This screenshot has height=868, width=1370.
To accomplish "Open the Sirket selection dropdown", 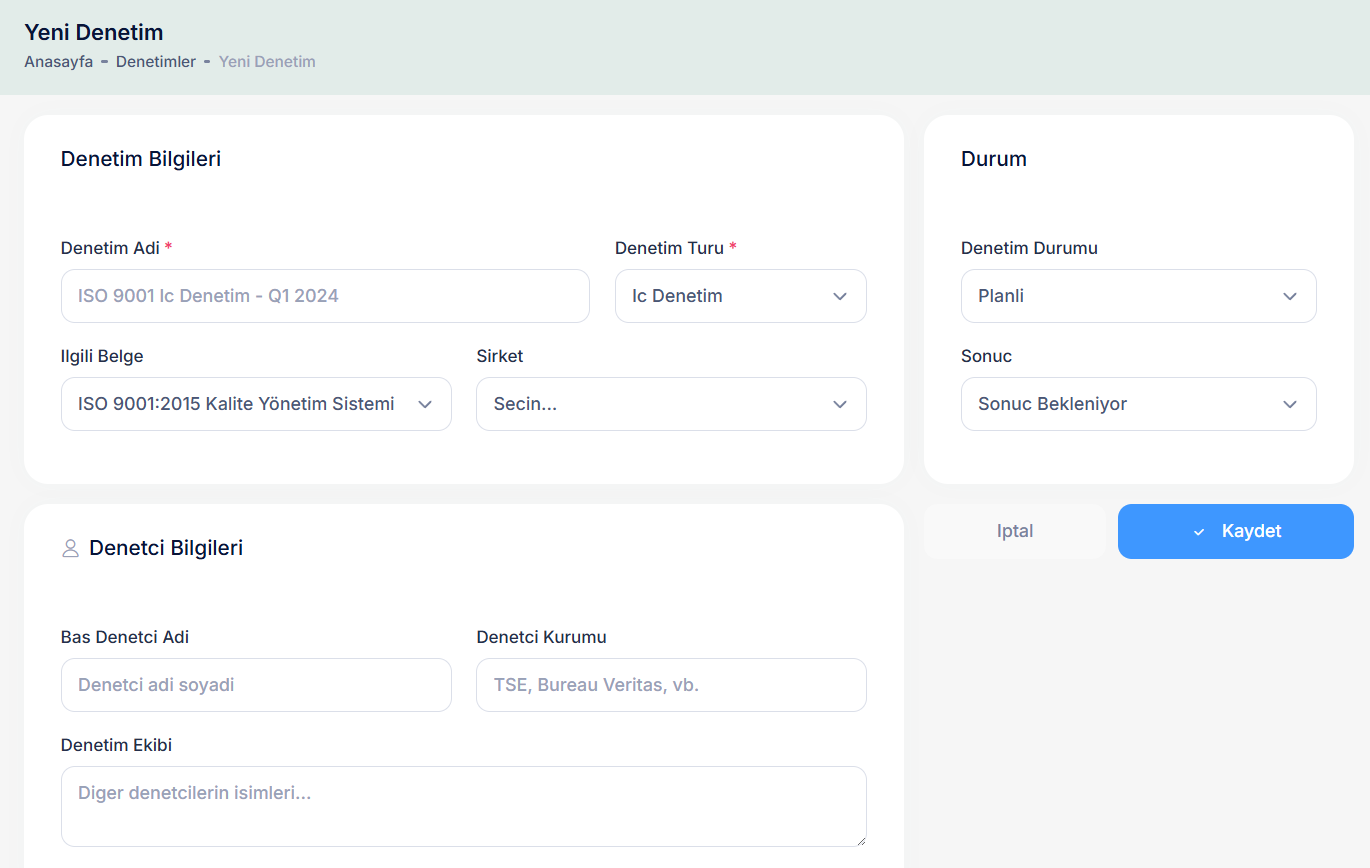I will 670,404.
